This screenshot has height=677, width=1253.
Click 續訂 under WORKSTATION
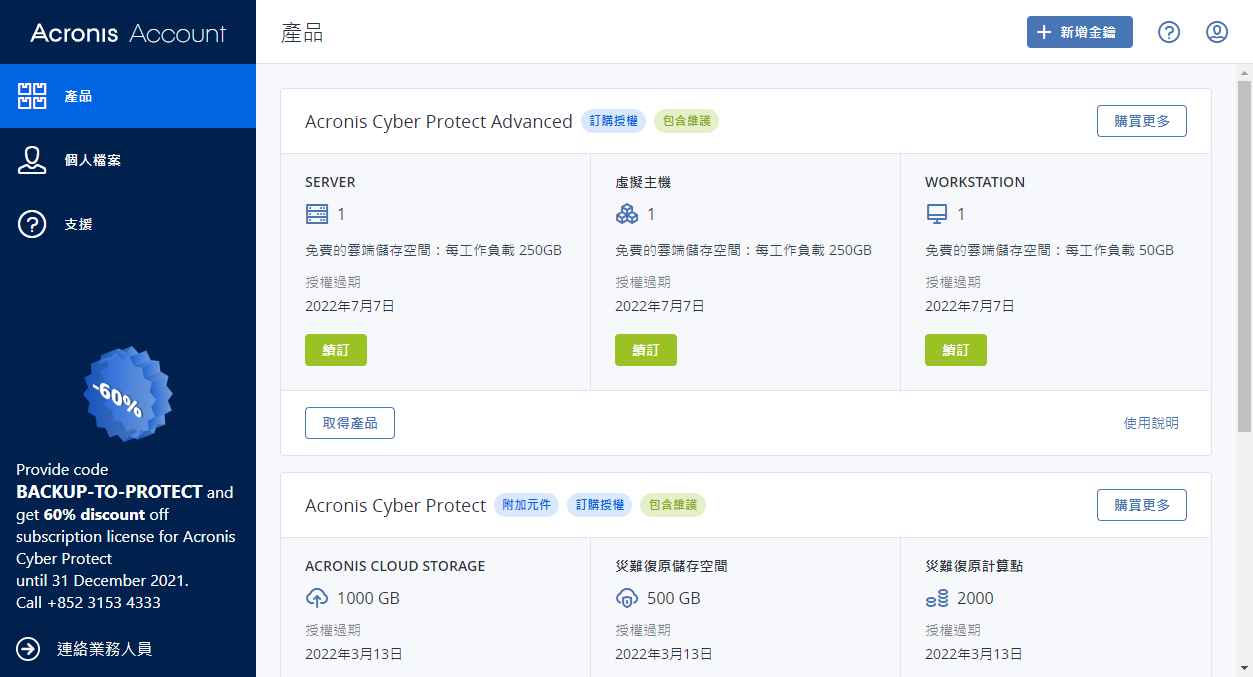coord(956,350)
